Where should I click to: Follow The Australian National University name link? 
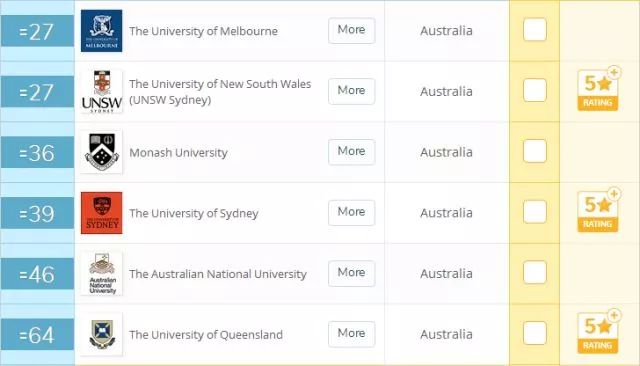pos(218,274)
